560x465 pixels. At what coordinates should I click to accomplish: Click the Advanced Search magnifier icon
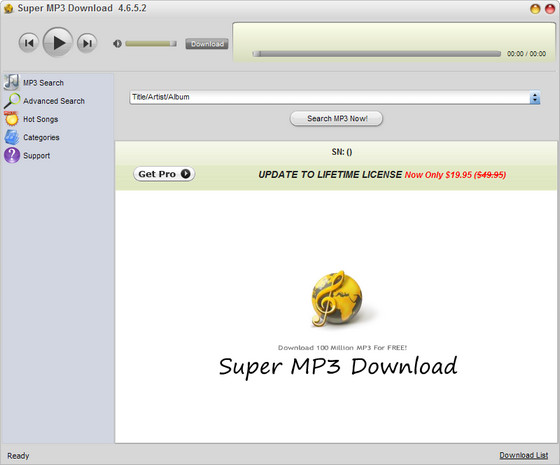(12, 101)
